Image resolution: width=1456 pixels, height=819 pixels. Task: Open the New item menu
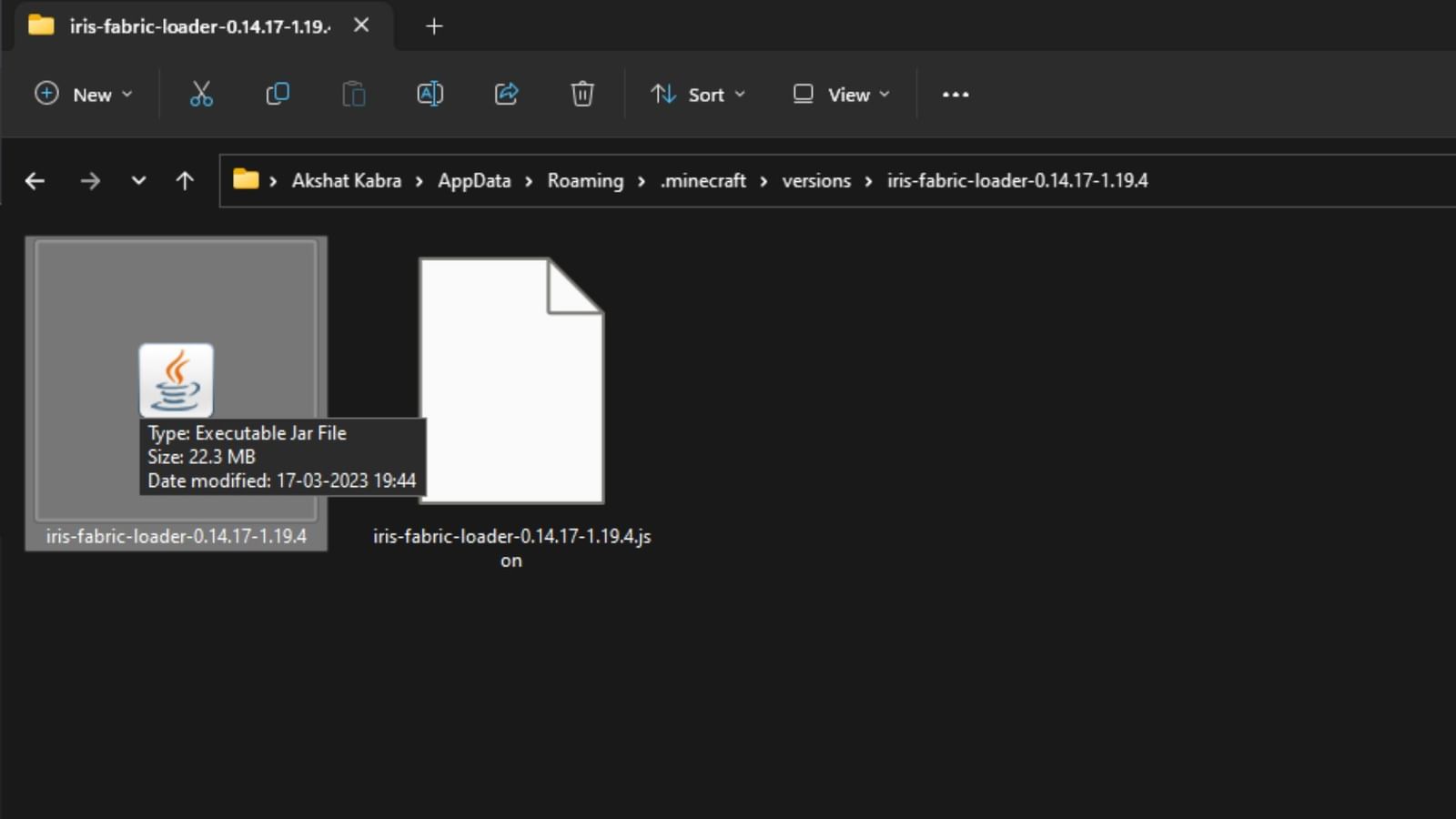coord(83,94)
